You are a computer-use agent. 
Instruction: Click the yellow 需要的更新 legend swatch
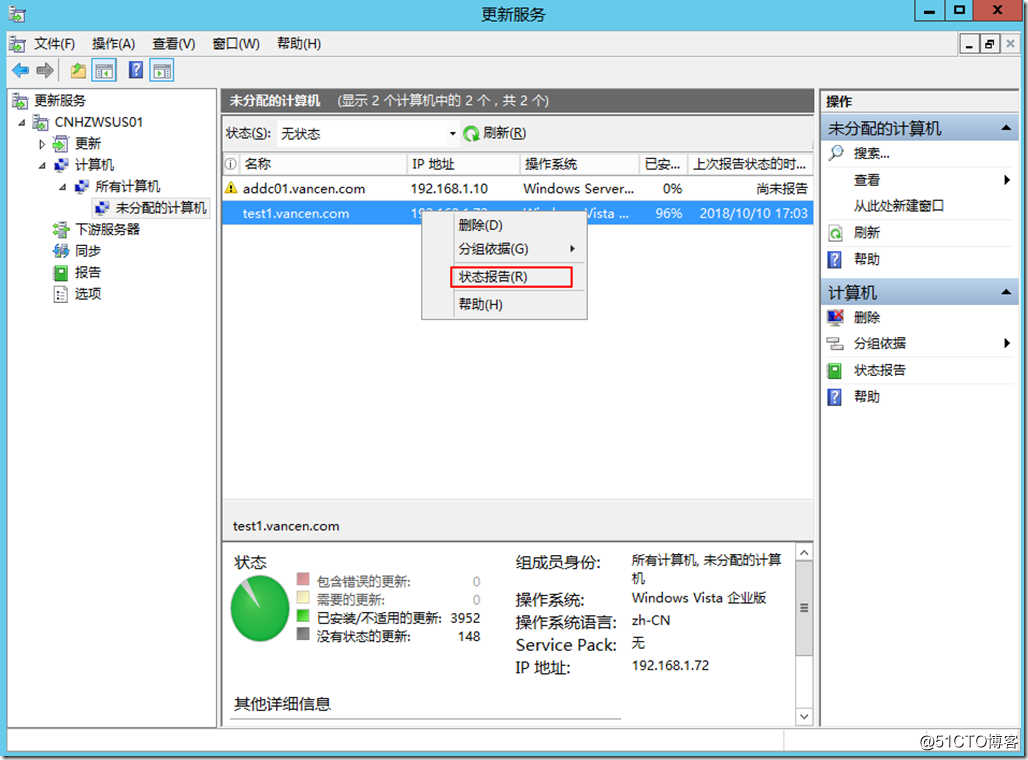(303, 597)
